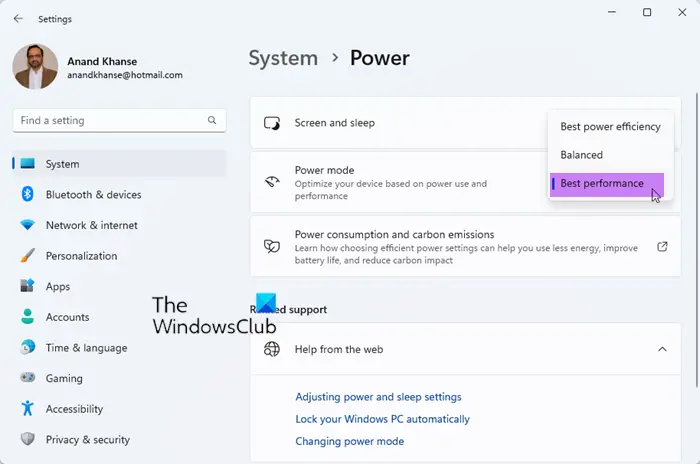Click System in the breadcrumb
Image resolution: width=700 pixels, height=464 pixels.
click(x=283, y=58)
